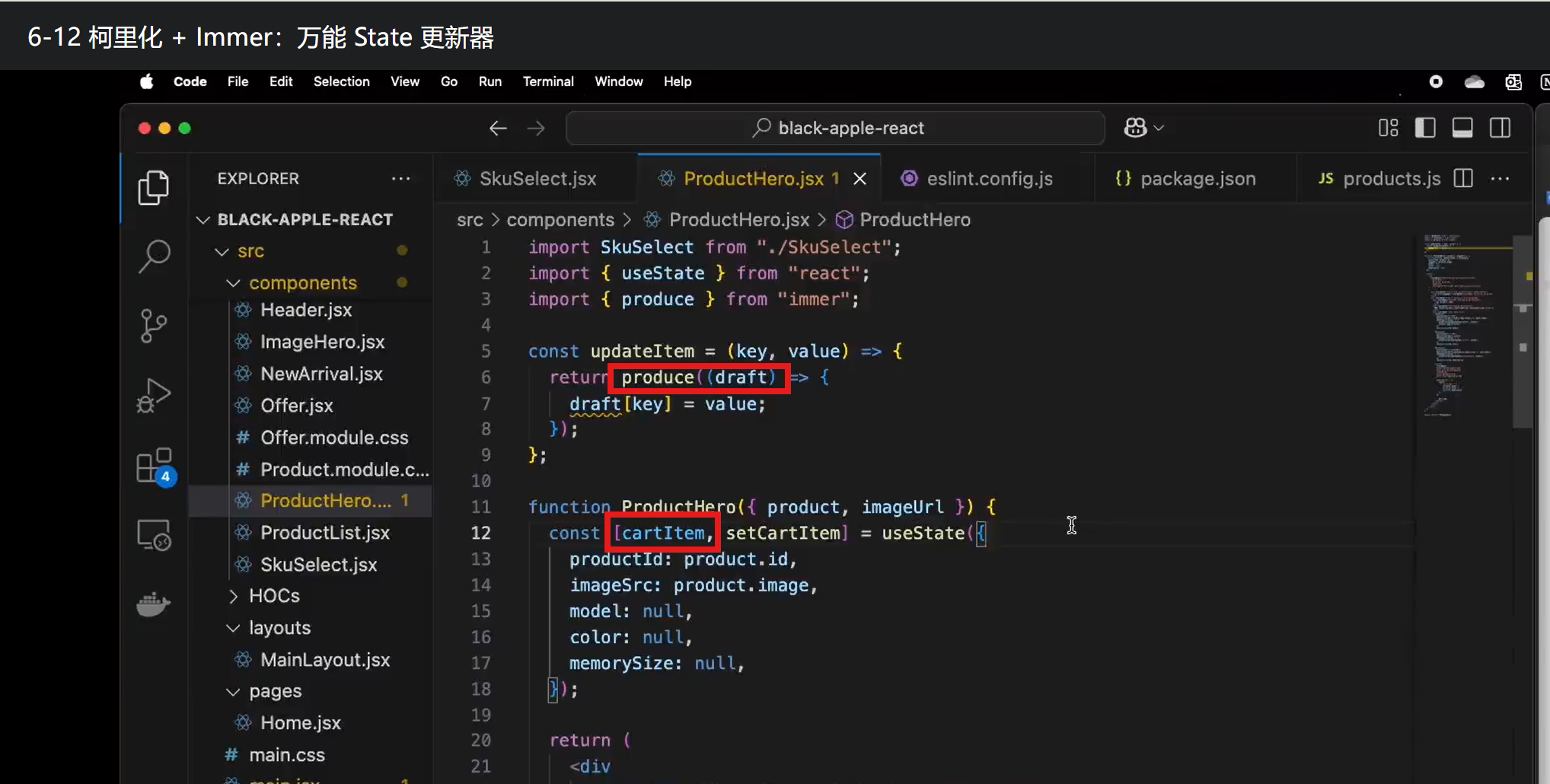Click the squiggly-underlined draft on line 7

(595, 404)
